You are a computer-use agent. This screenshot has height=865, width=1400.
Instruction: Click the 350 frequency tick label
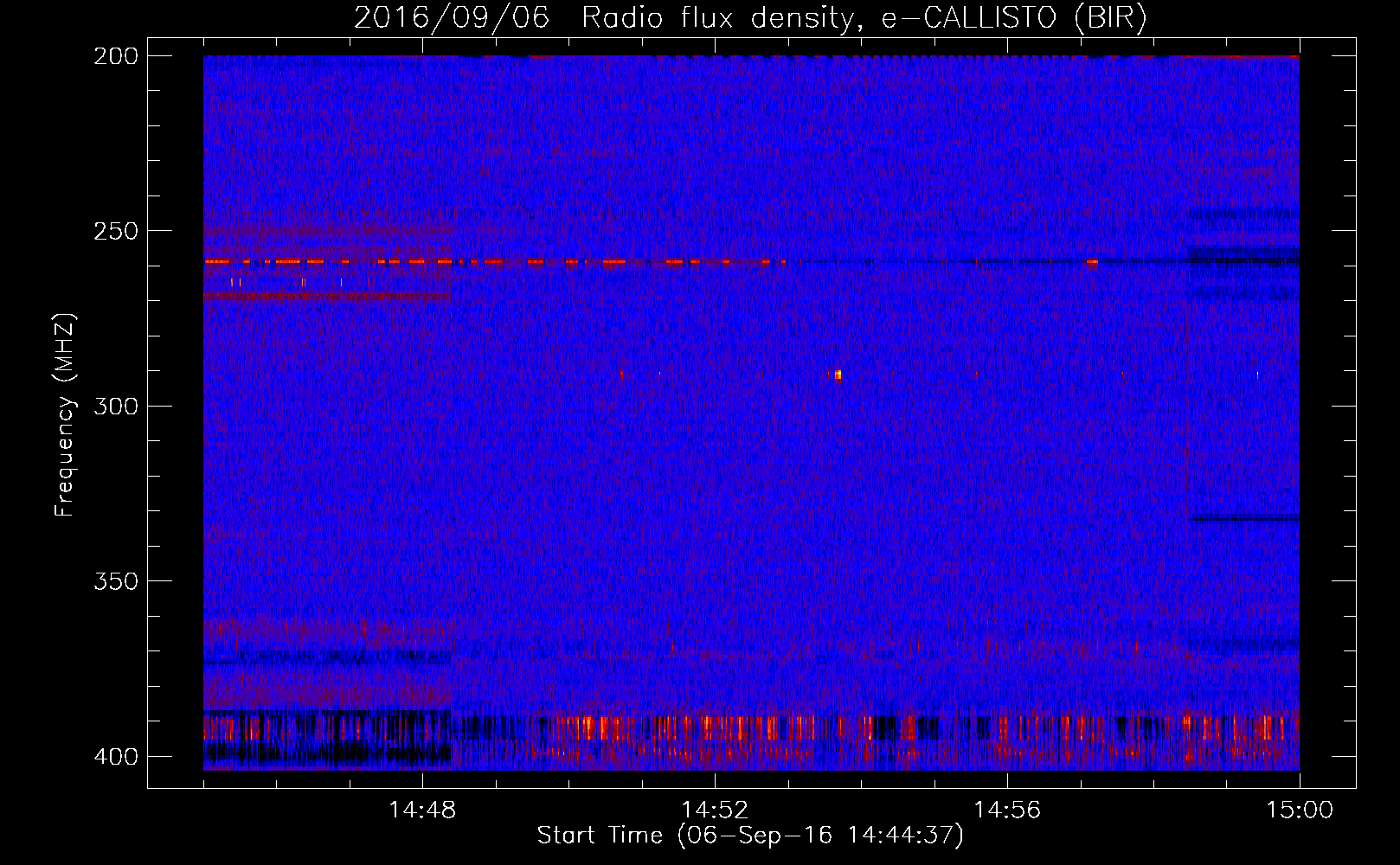[x=115, y=581]
